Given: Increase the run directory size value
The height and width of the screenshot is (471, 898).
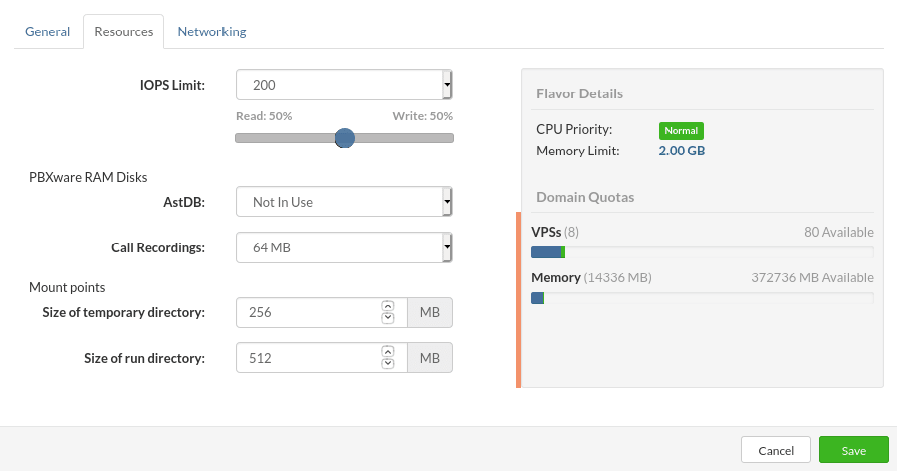Looking at the screenshot, I should pyautogui.click(x=388, y=351).
